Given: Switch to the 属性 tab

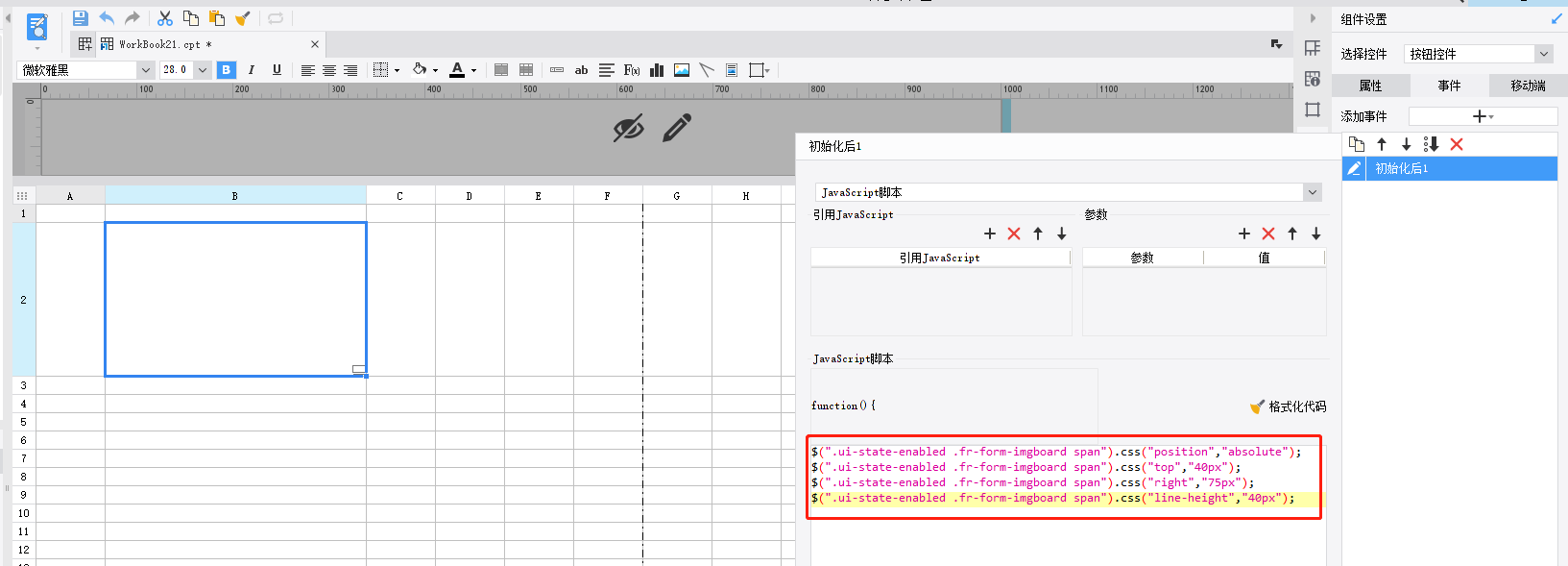Looking at the screenshot, I should click(x=1370, y=86).
